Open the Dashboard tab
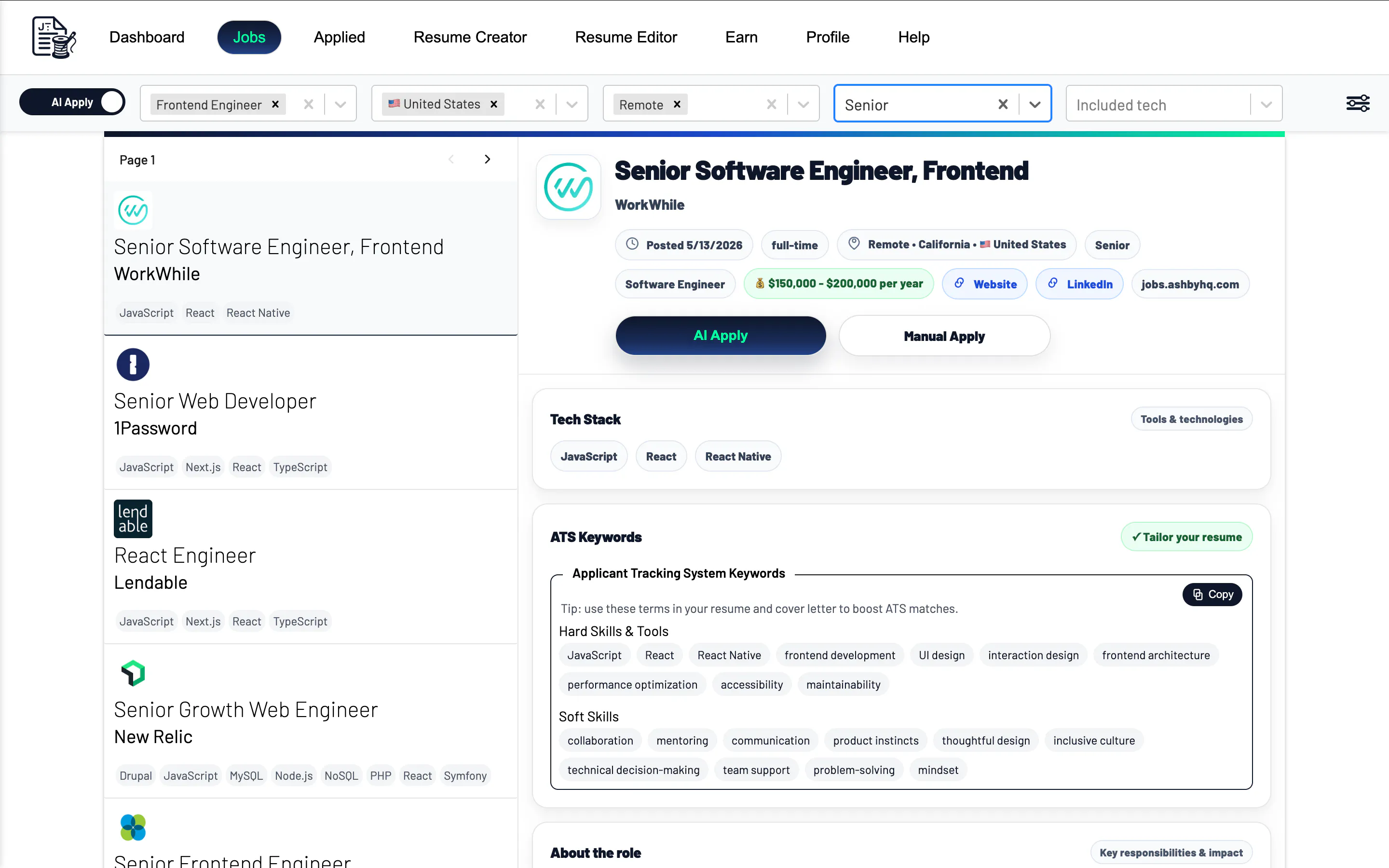The image size is (1389, 868). (x=147, y=37)
